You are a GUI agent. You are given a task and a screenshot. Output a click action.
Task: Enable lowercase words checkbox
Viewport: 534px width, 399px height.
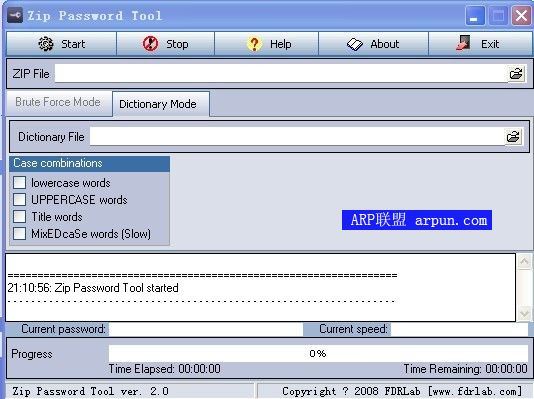point(19,182)
